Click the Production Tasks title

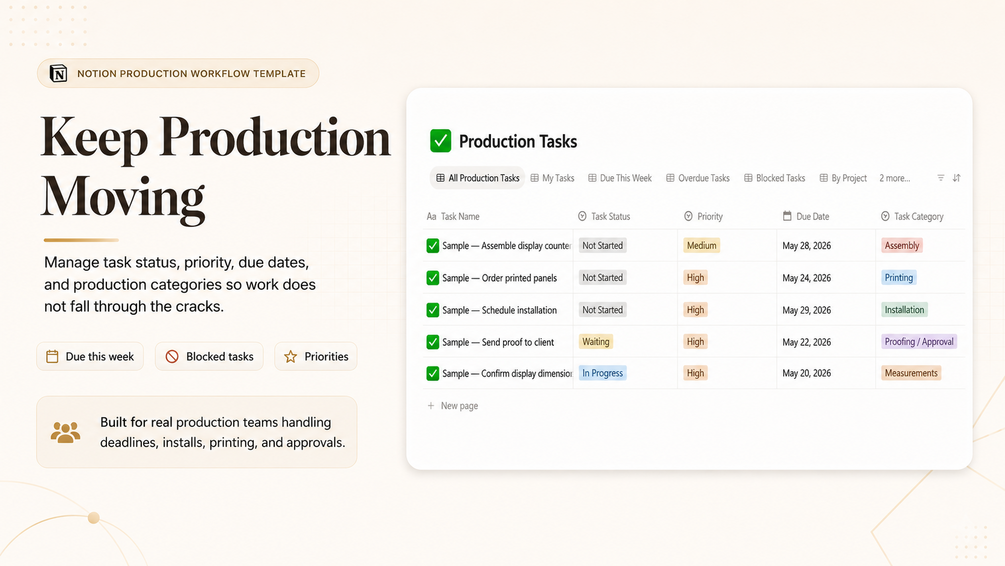coord(518,141)
